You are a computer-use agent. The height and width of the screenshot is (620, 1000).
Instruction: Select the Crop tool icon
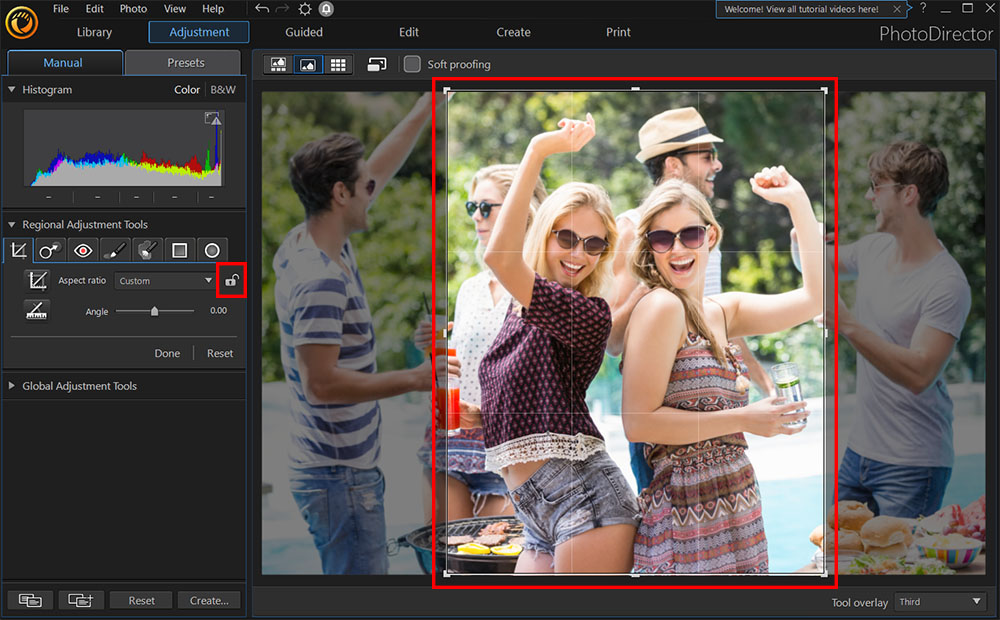(x=18, y=250)
